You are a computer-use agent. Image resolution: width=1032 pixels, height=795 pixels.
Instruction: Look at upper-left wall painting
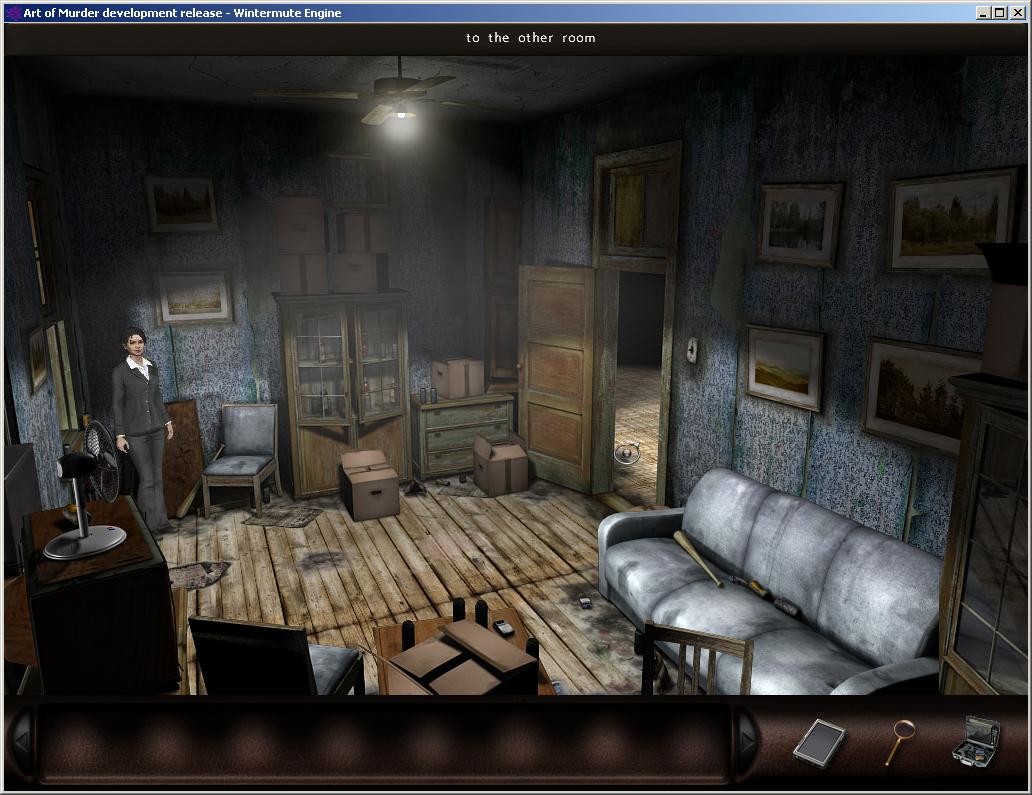pos(182,204)
